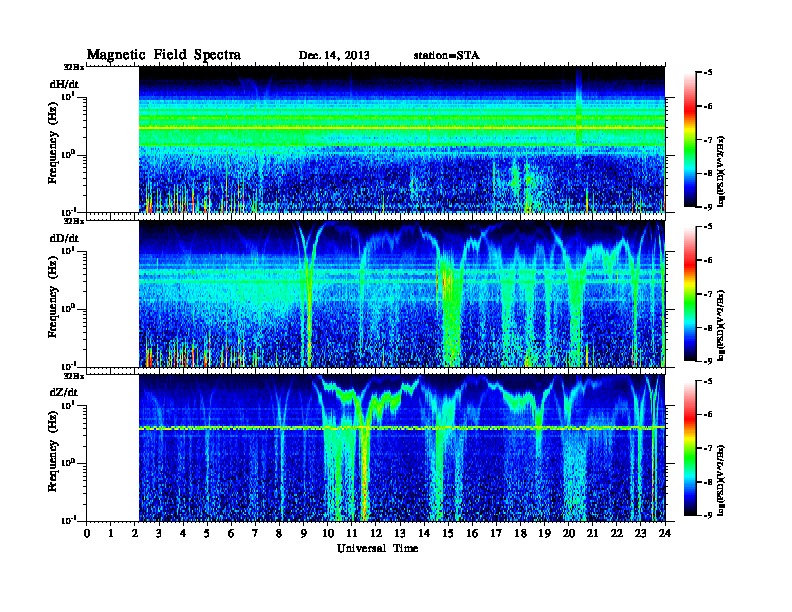
Task: Click the 10^-1 frequency tick of dZ/dt panel
Action: 68,520
